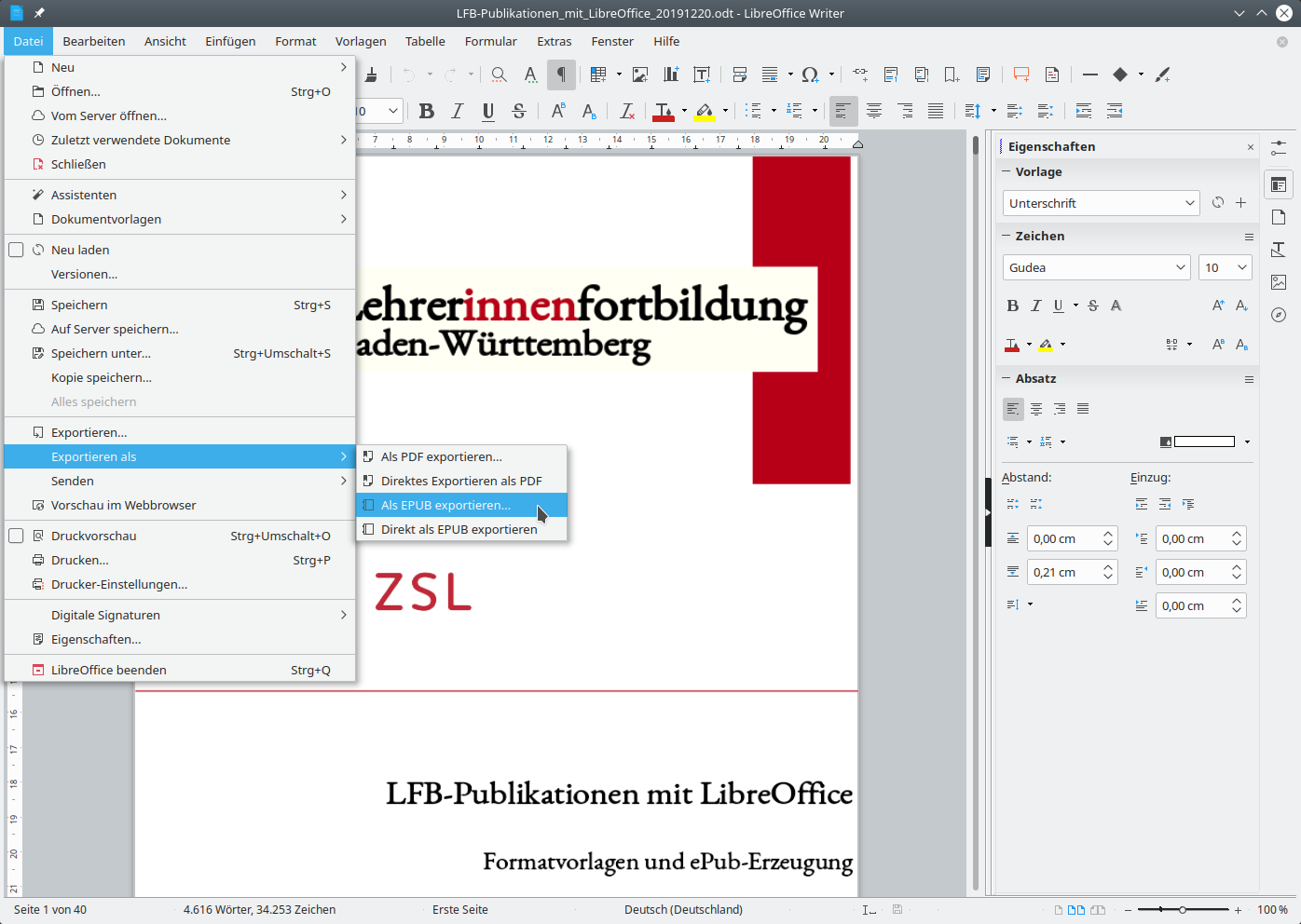Click the Insert Chart toolbar icon
Image resolution: width=1301 pixels, height=924 pixels.
pyautogui.click(x=671, y=75)
